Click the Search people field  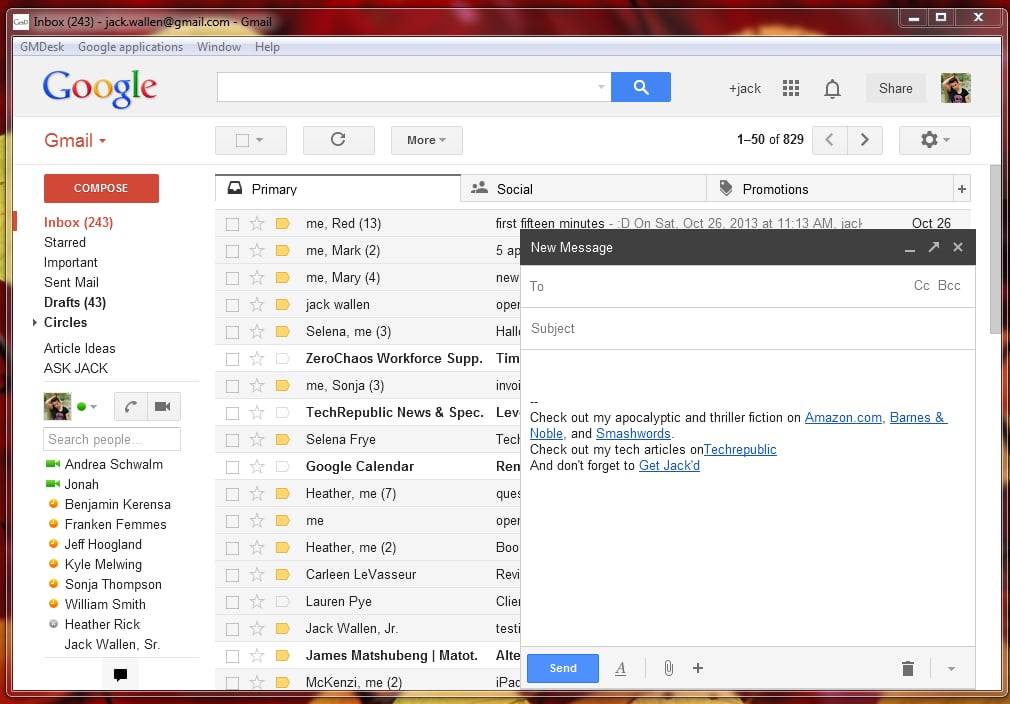pyautogui.click(x=112, y=439)
